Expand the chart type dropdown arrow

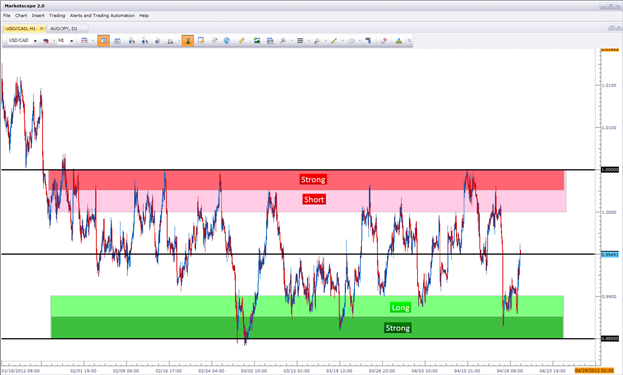92,41
